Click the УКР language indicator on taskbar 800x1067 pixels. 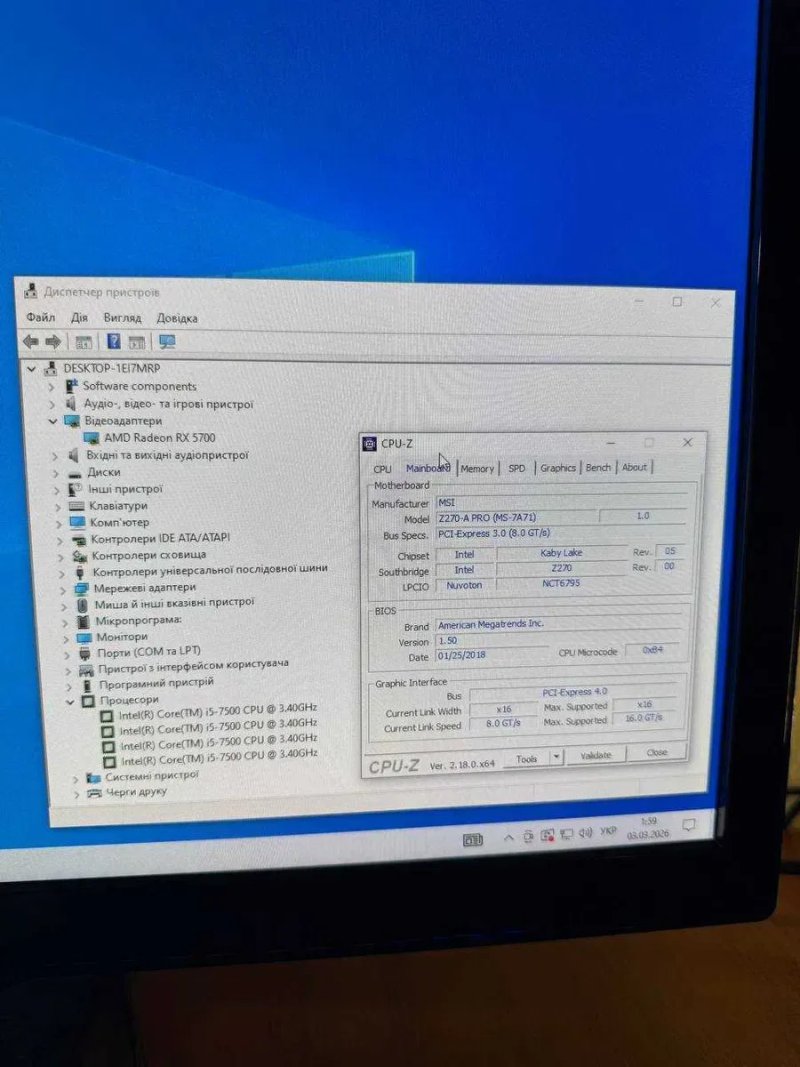point(607,831)
